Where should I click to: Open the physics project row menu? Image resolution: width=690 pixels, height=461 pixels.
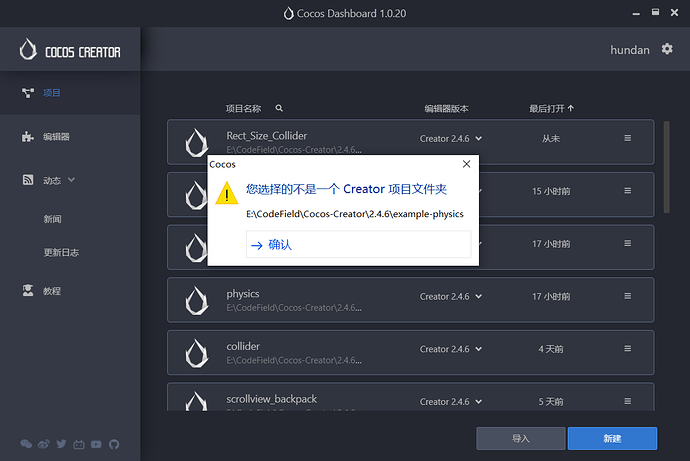[x=628, y=296]
